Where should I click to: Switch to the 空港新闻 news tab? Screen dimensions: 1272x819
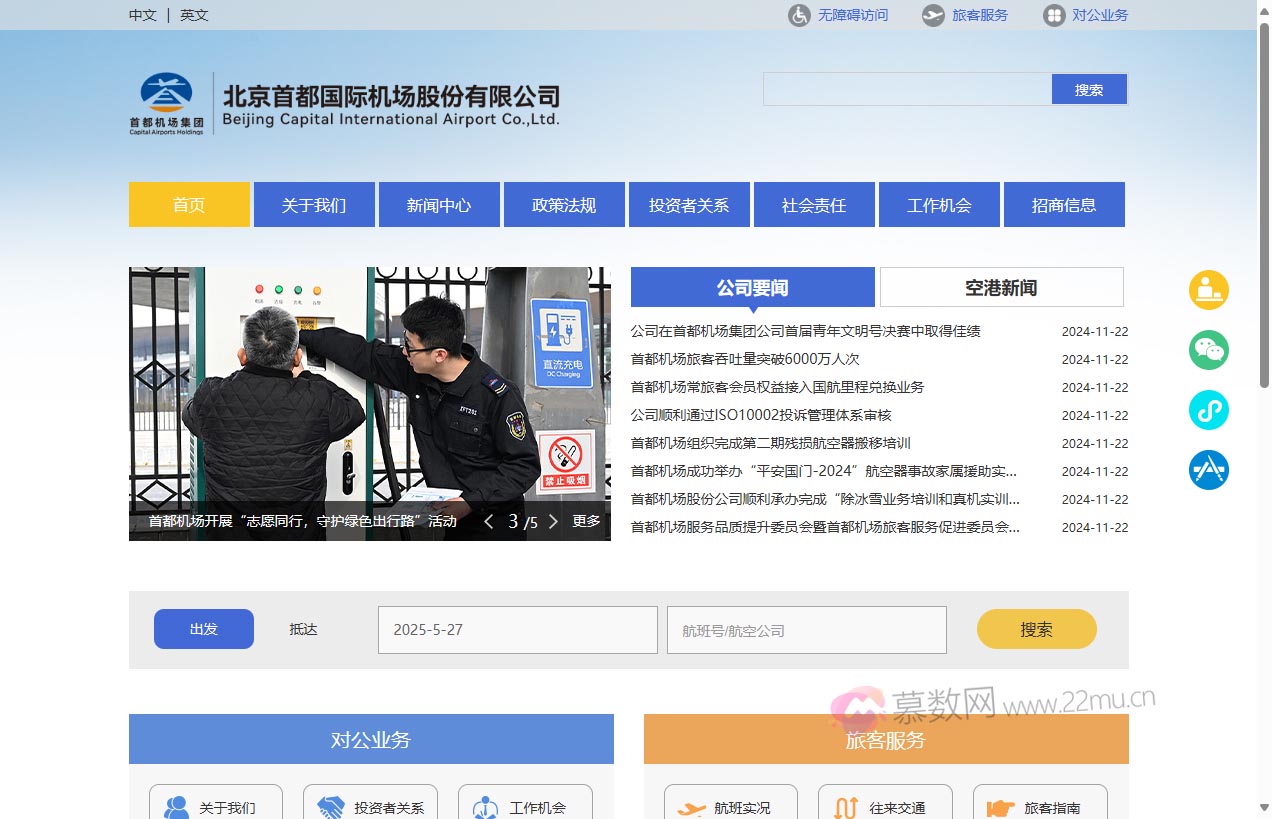tap(1001, 287)
